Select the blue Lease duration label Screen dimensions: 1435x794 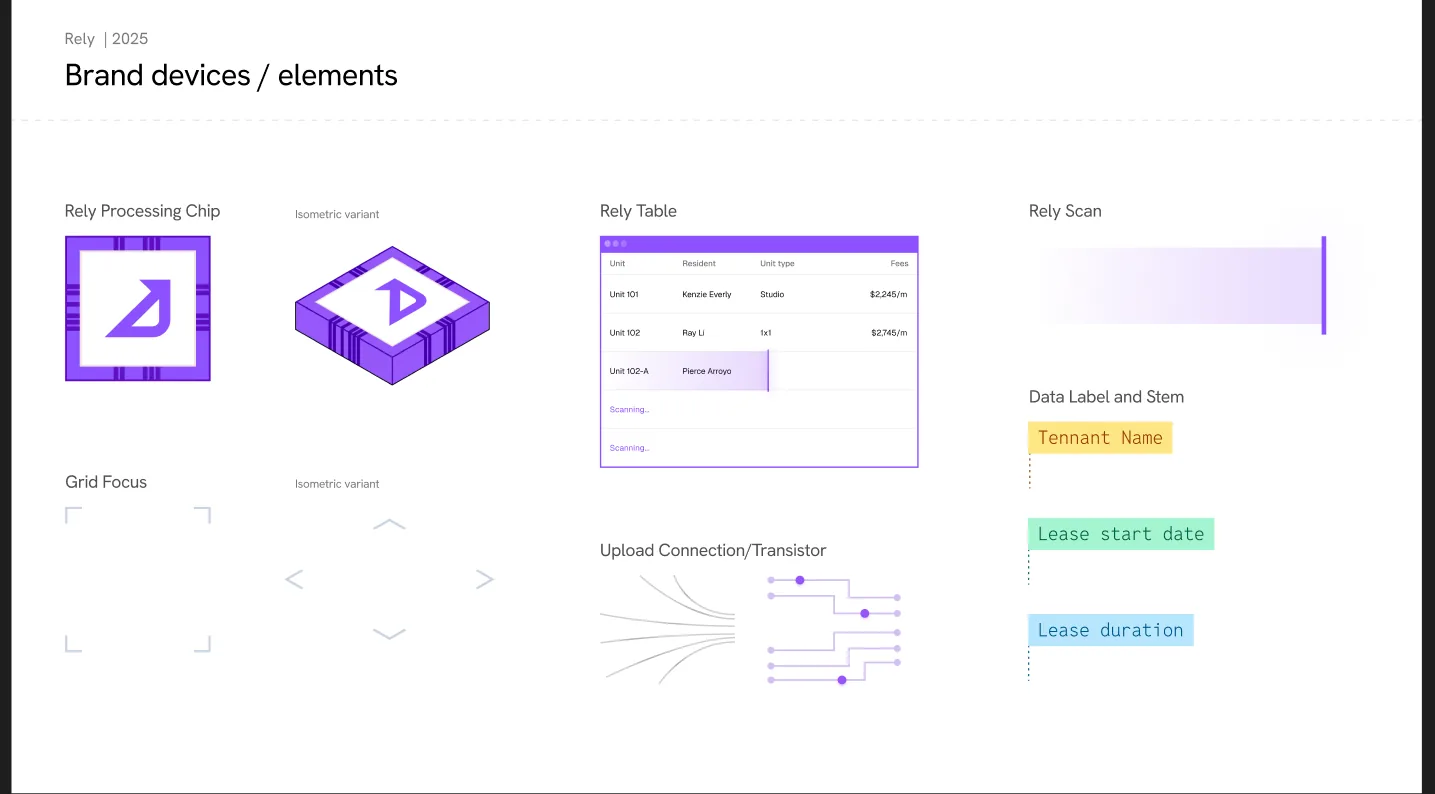[x=1111, y=630]
